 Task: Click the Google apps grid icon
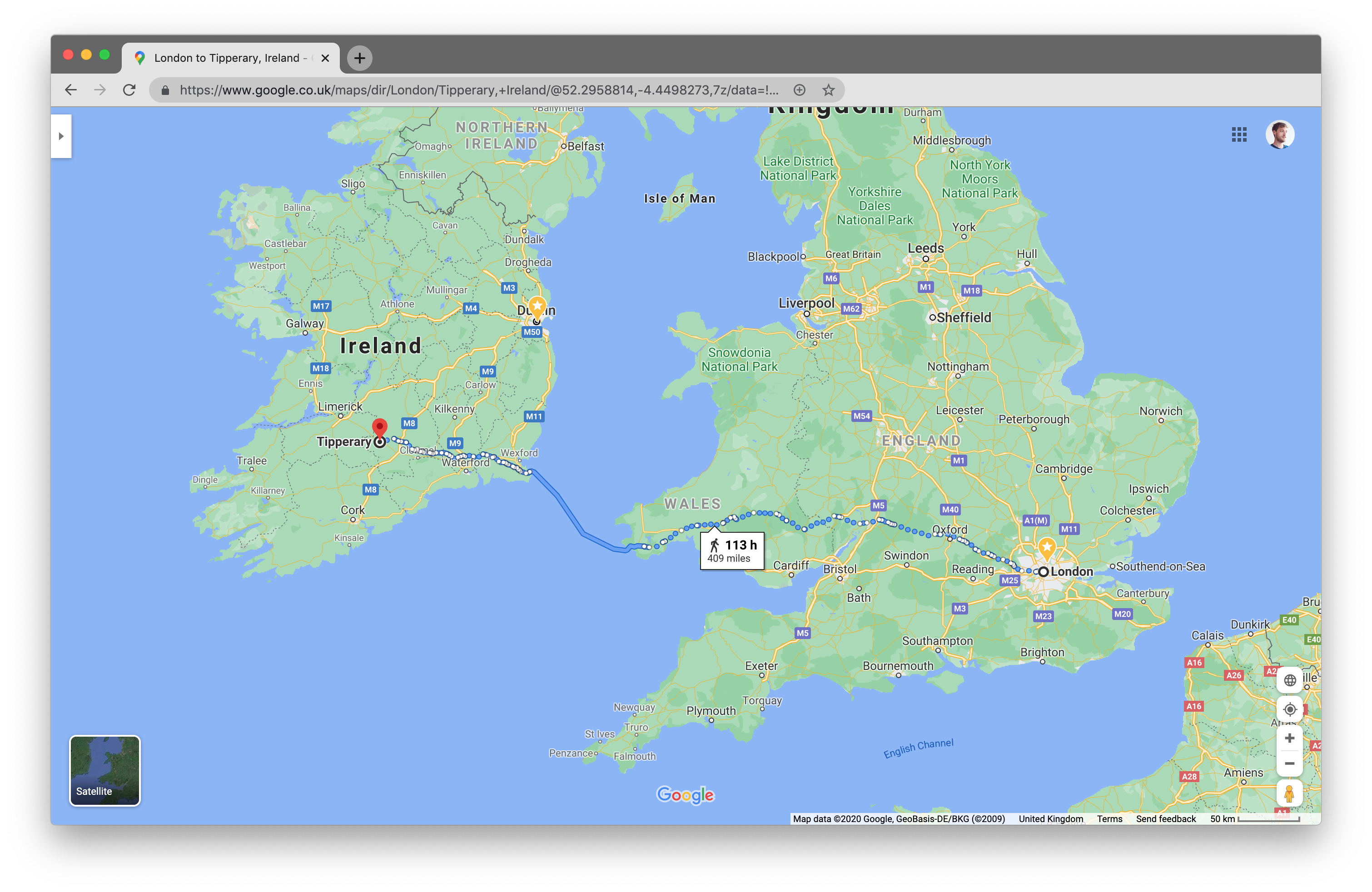pos(1239,135)
